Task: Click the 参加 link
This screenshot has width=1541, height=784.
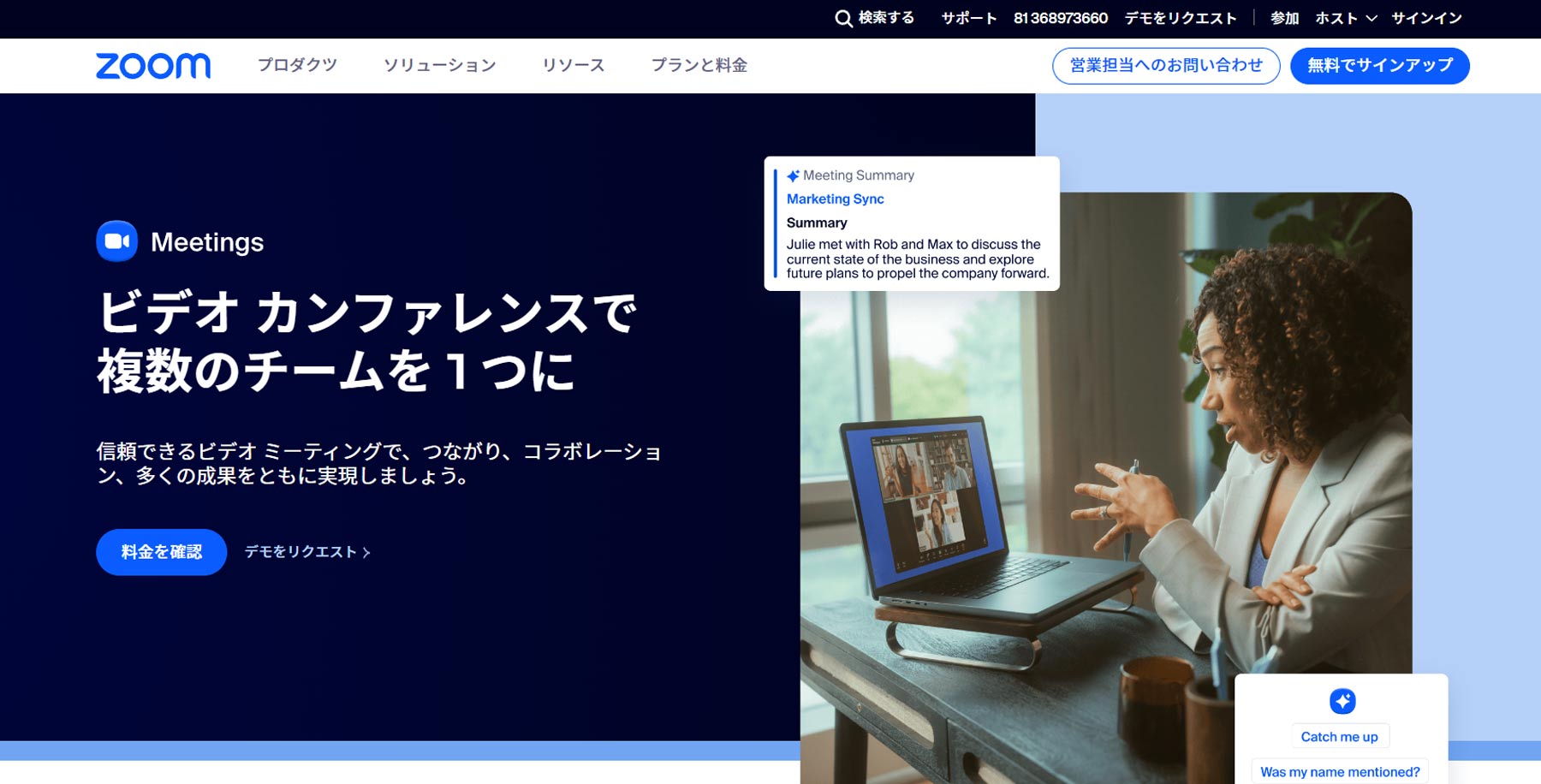Action: pos(1284,18)
